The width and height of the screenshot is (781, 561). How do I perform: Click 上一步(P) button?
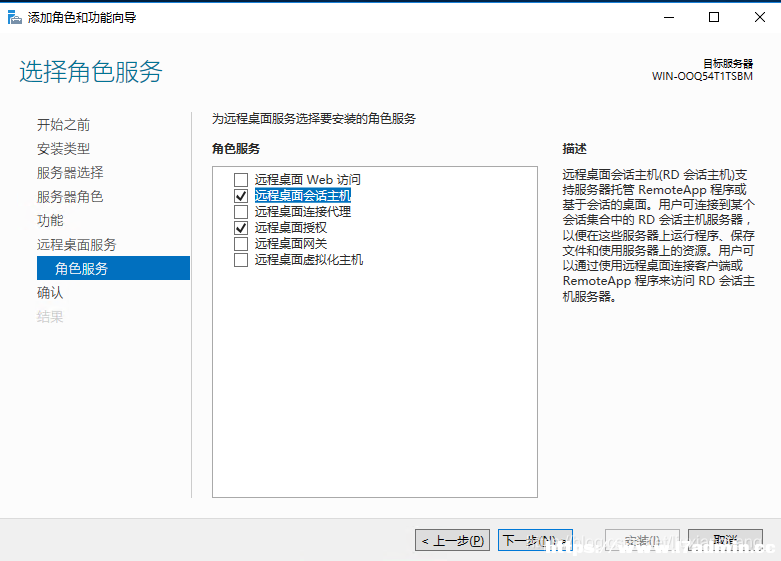tap(452, 540)
